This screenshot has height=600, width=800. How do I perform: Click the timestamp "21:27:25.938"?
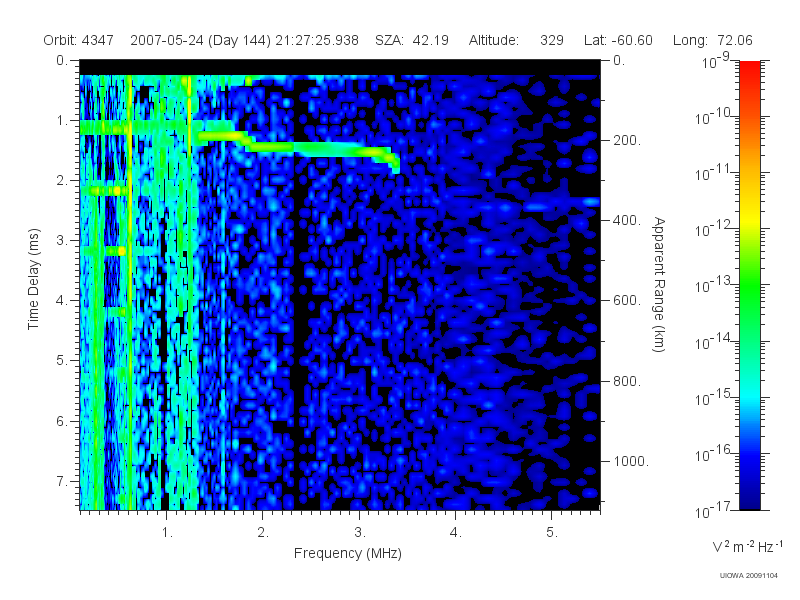point(317,40)
